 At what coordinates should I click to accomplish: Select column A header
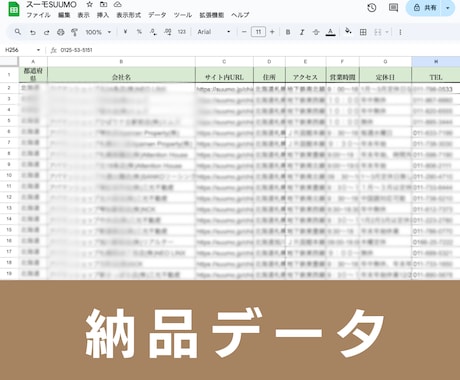coord(33,61)
